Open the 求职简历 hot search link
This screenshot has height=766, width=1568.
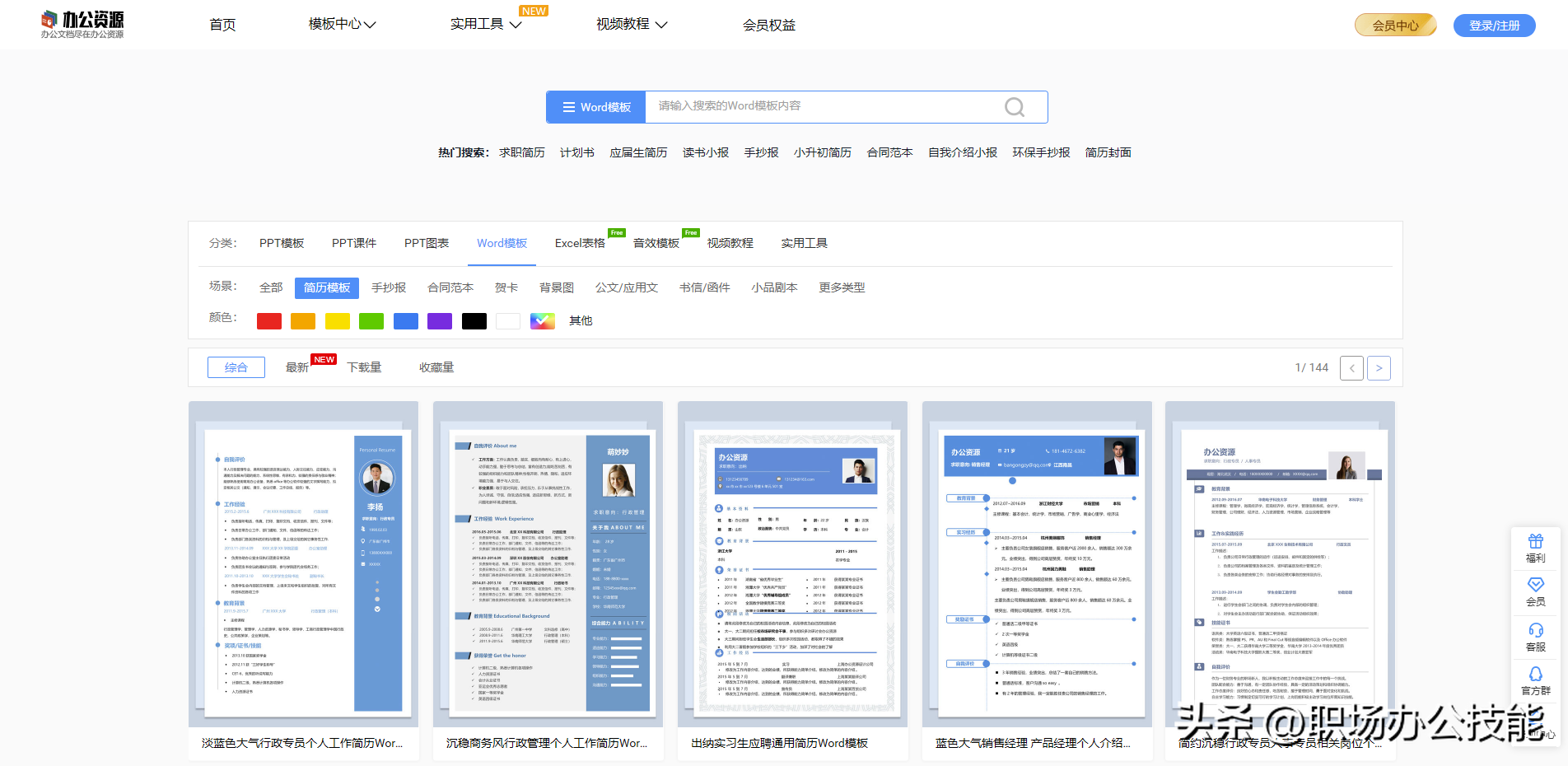click(x=522, y=152)
